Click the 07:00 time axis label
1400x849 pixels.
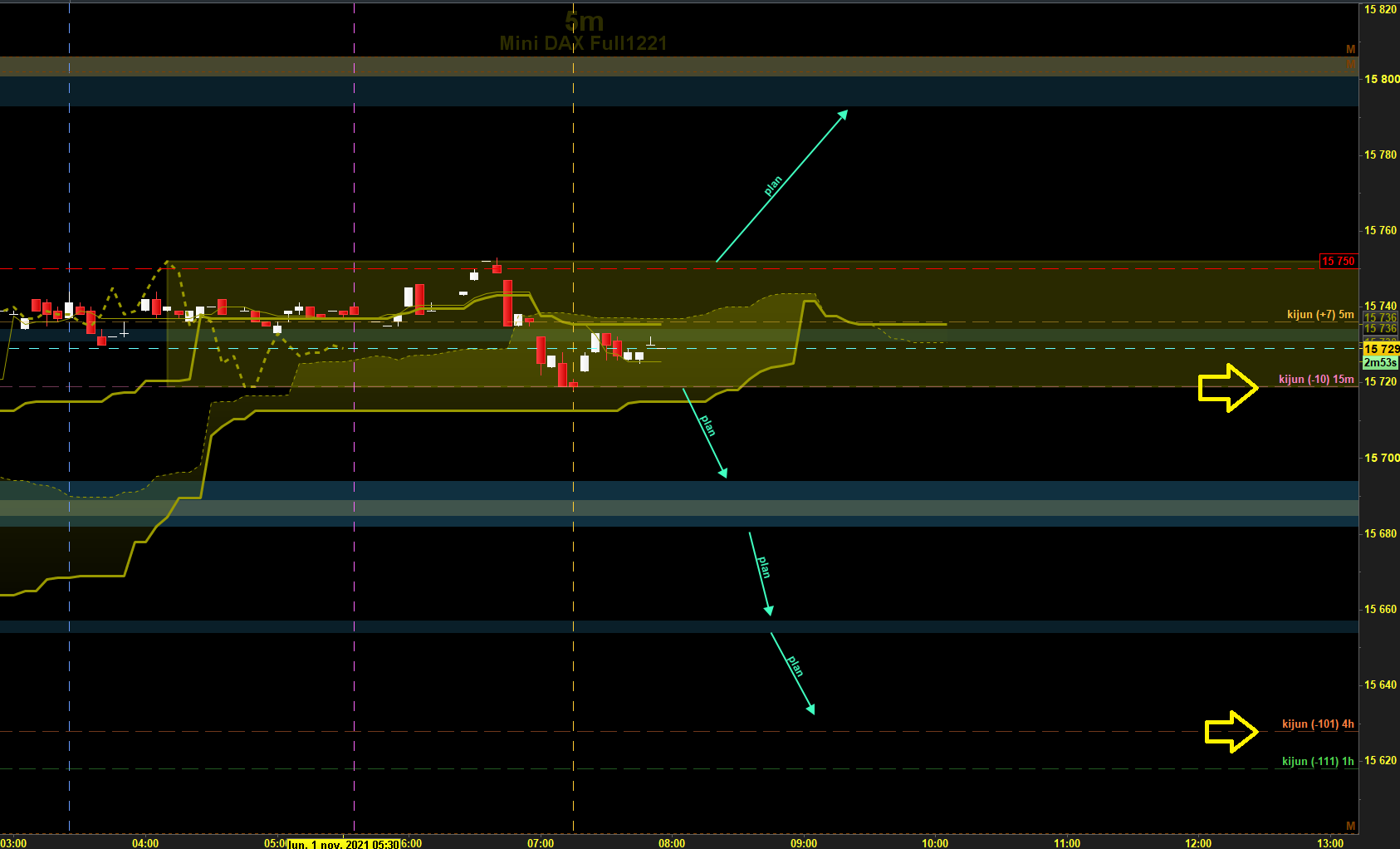click(x=541, y=843)
